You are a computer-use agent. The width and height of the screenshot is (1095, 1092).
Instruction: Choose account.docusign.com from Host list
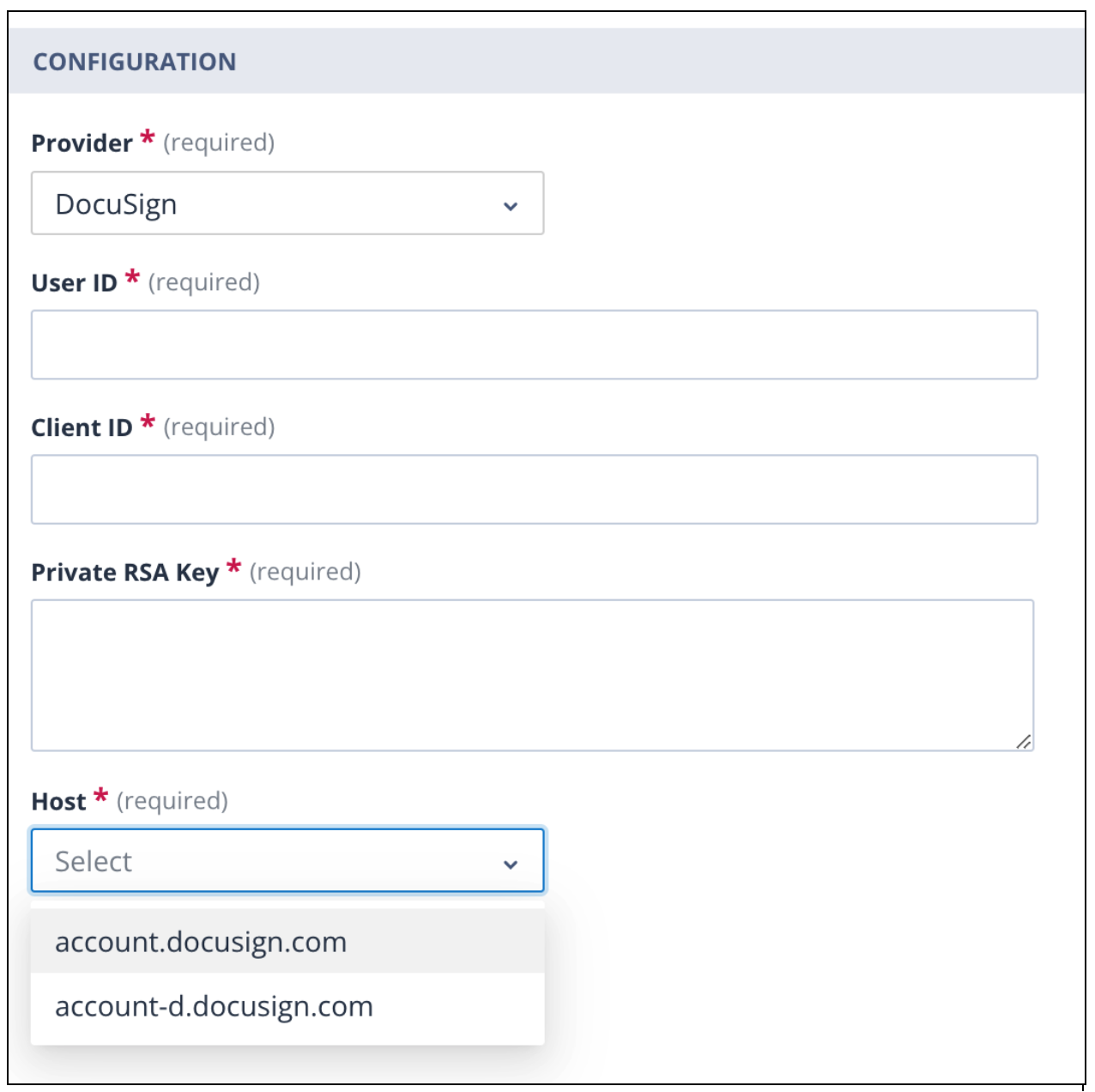pos(287,942)
